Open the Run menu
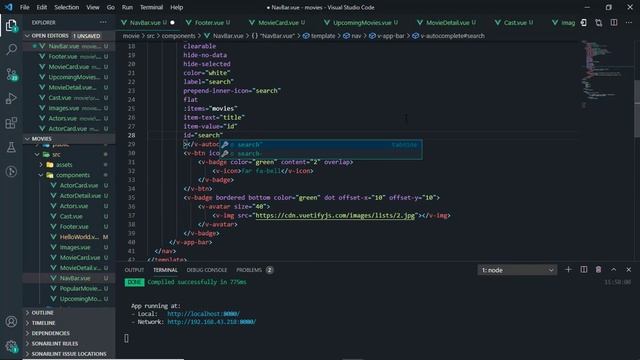Image resolution: width=640 pixels, height=360 pixels. (127, 7)
